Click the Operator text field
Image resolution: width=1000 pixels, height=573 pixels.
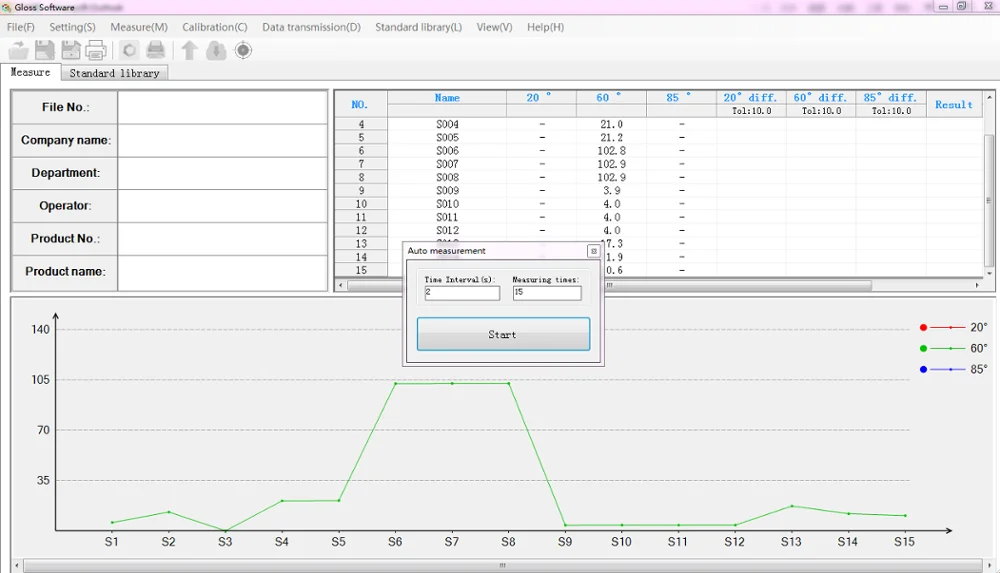point(222,206)
